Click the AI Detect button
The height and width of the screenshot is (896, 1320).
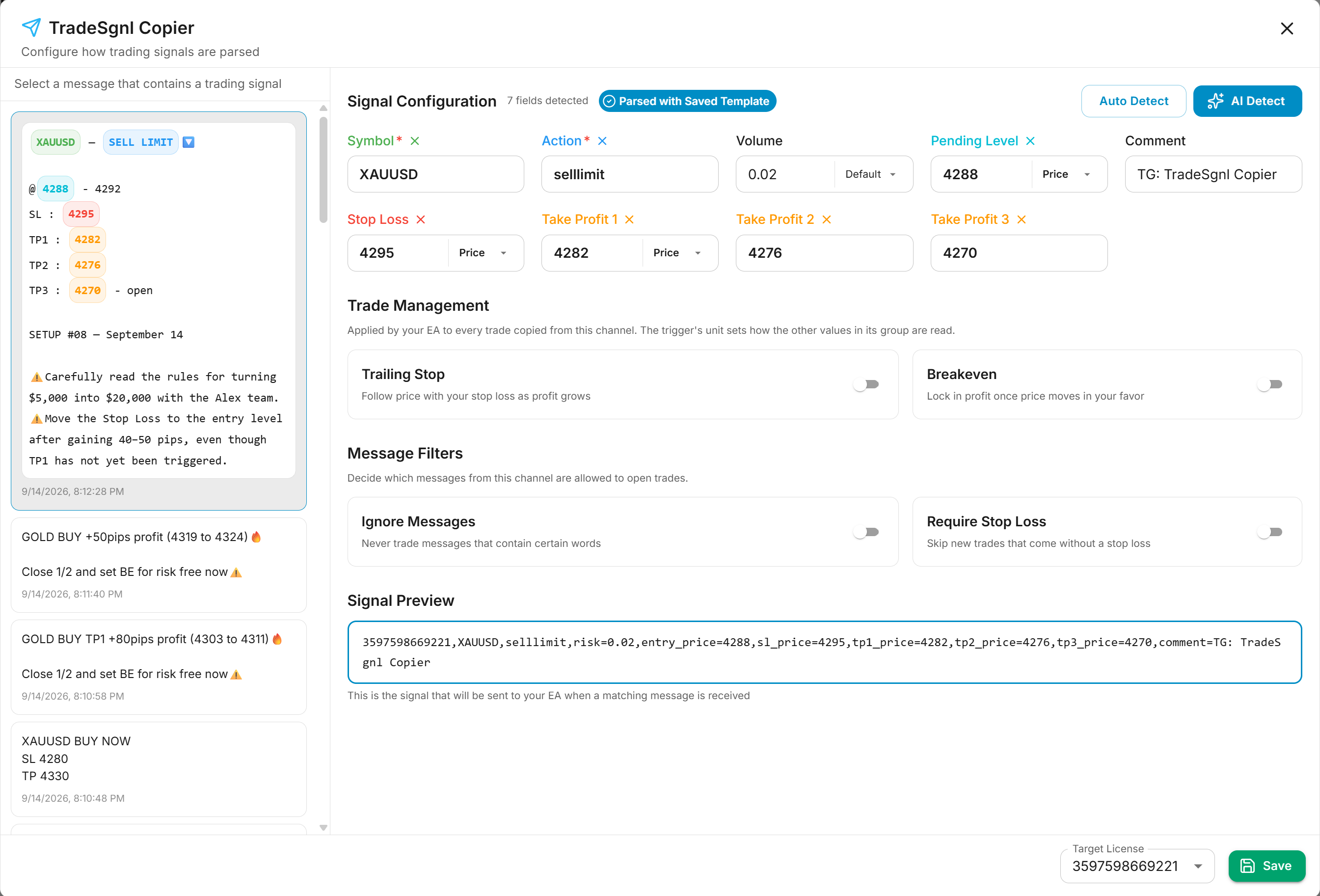(x=1247, y=101)
